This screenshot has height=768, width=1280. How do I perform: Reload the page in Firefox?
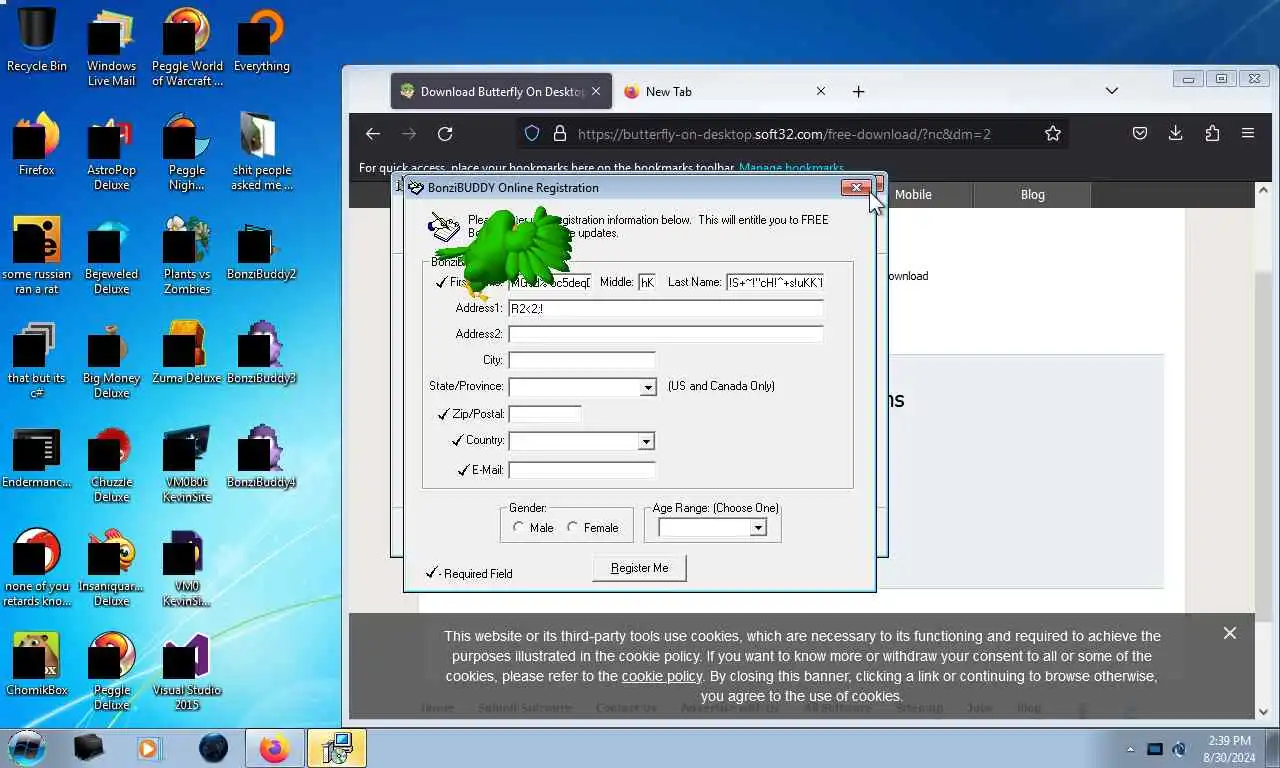coord(445,133)
